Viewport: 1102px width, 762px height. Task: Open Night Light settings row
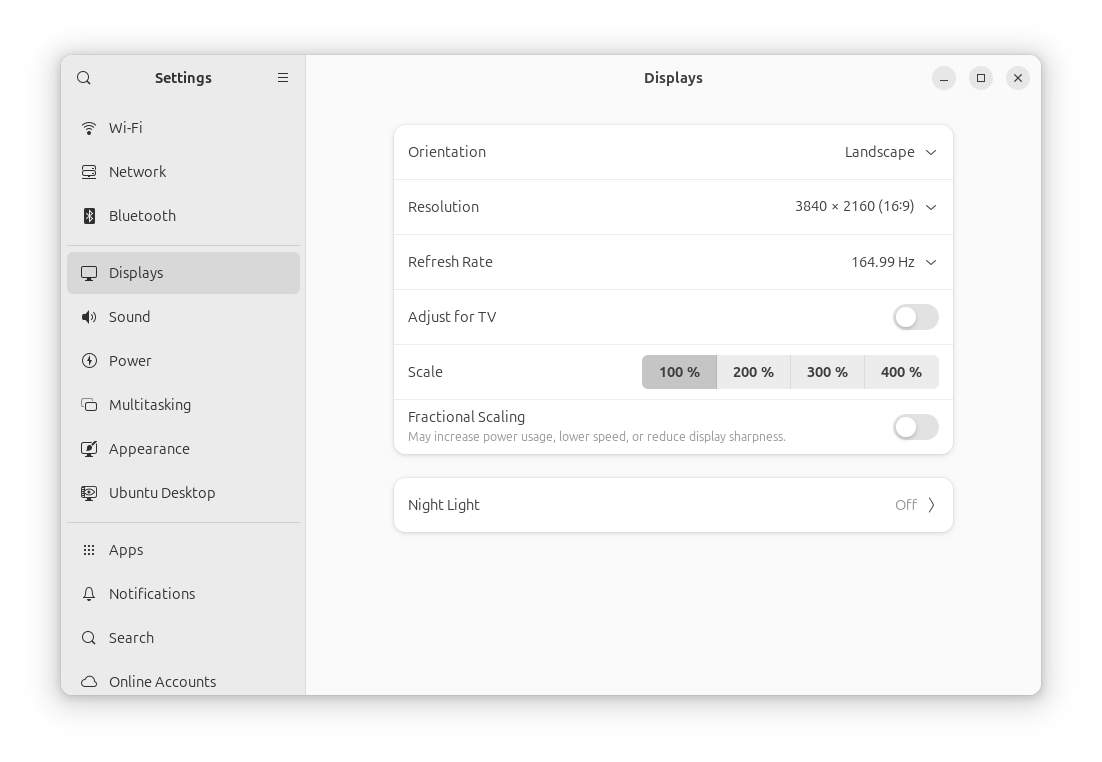click(673, 505)
